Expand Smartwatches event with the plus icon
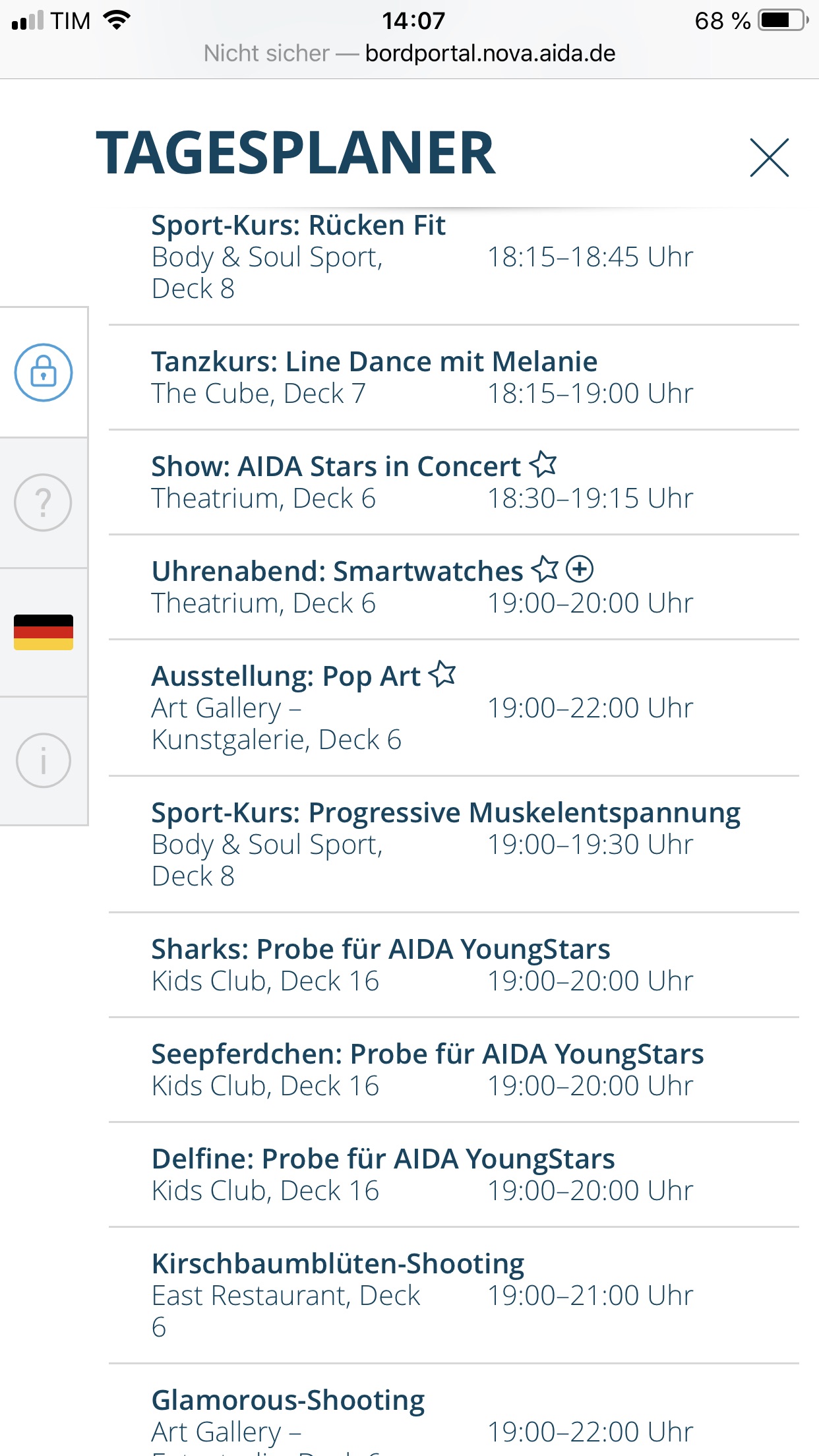The height and width of the screenshot is (1456, 819). pyautogui.click(x=580, y=569)
